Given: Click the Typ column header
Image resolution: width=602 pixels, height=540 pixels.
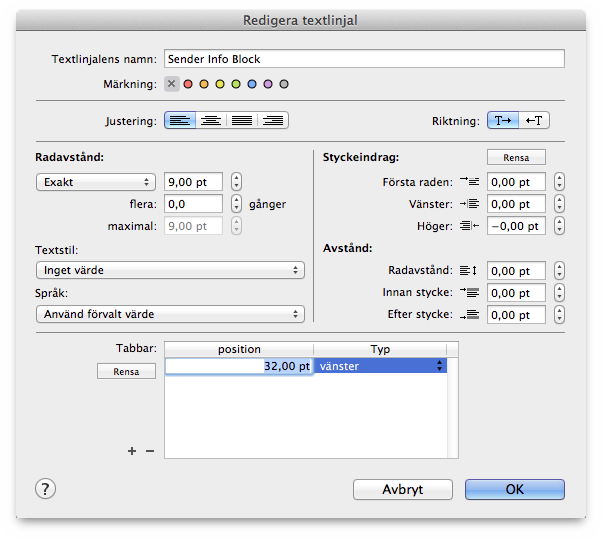Looking at the screenshot, I should [380, 349].
